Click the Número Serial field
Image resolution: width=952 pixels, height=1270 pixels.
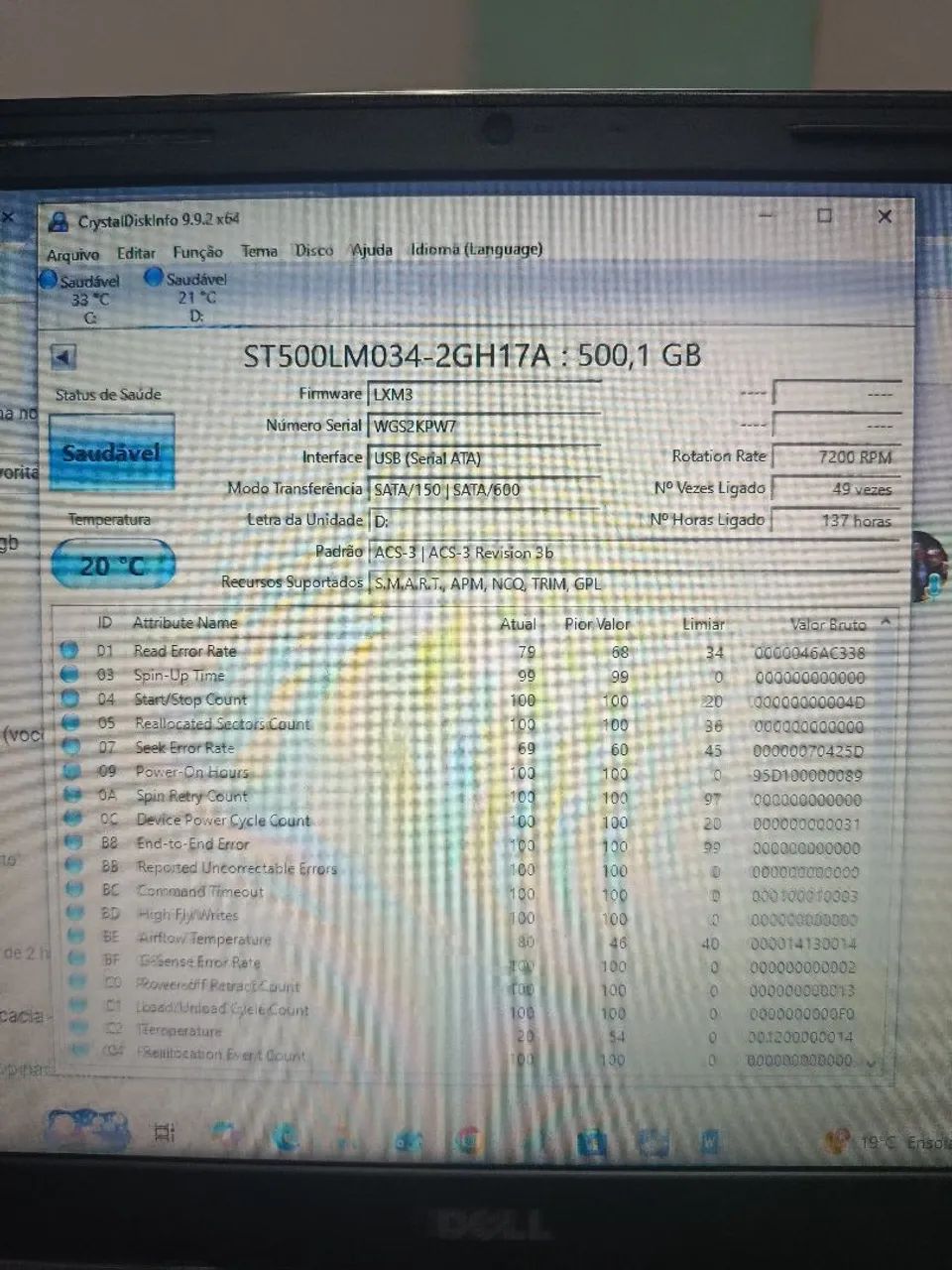[484, 426]
